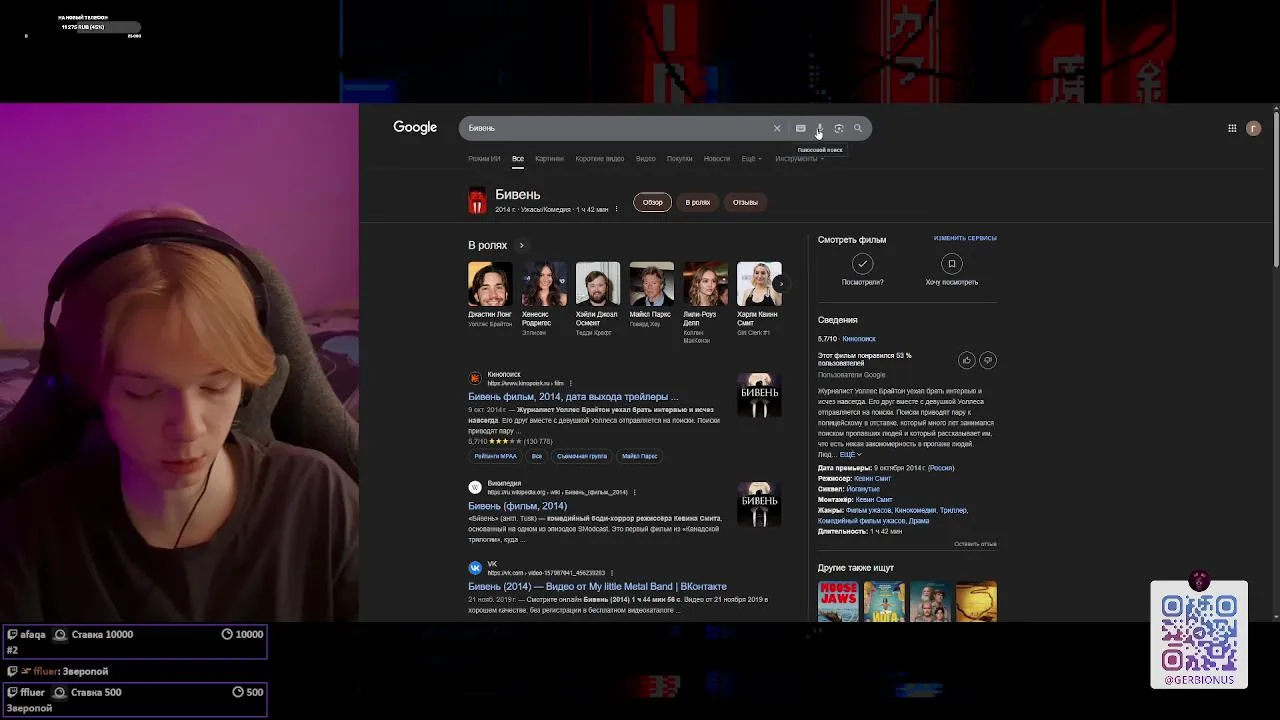Open three-dot menu of Википедия result
The height and width of the screenshot is (720, 1280).
click(634, 492)
